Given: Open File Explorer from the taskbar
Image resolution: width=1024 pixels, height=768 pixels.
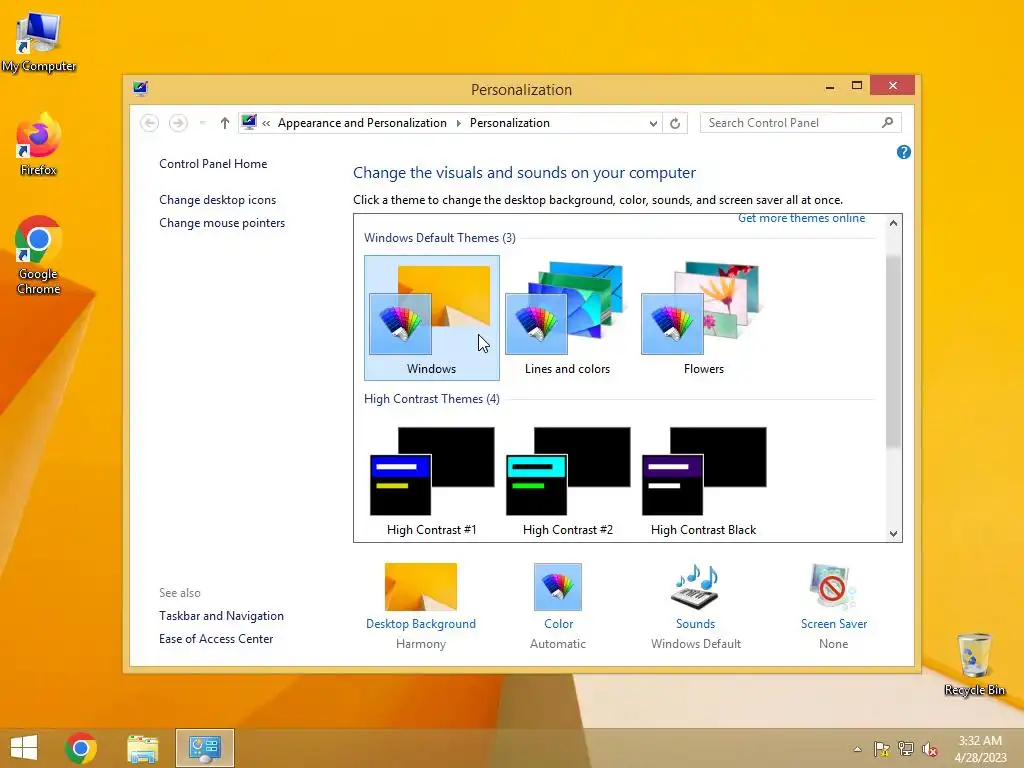Looking at the screenshot, I should [x=142, y=748].
